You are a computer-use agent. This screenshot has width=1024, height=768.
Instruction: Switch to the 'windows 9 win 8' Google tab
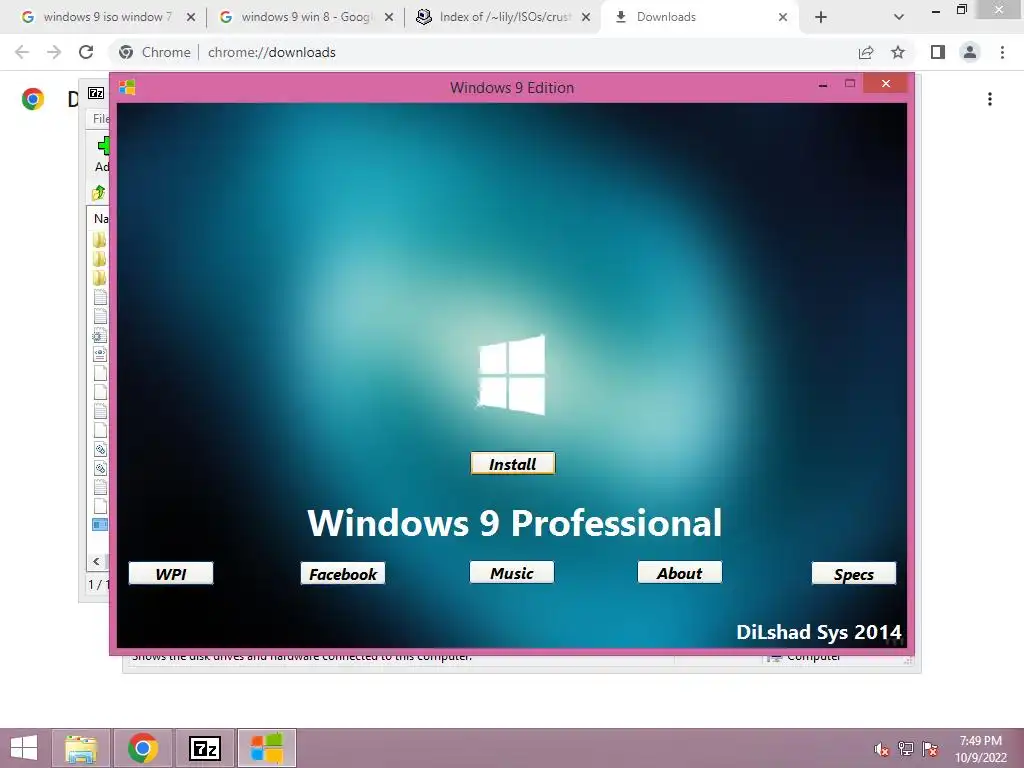coord(306,17)
